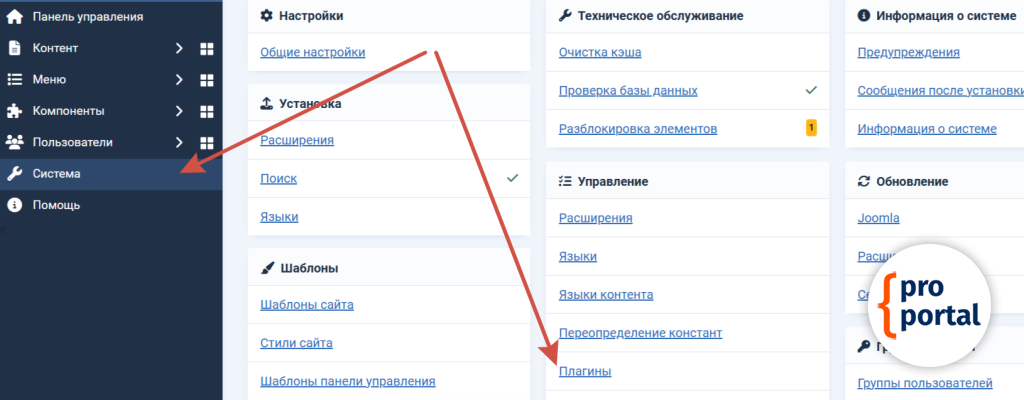Click the info icon next to Помощь
1024x400 pixels.
pos(15,205)
